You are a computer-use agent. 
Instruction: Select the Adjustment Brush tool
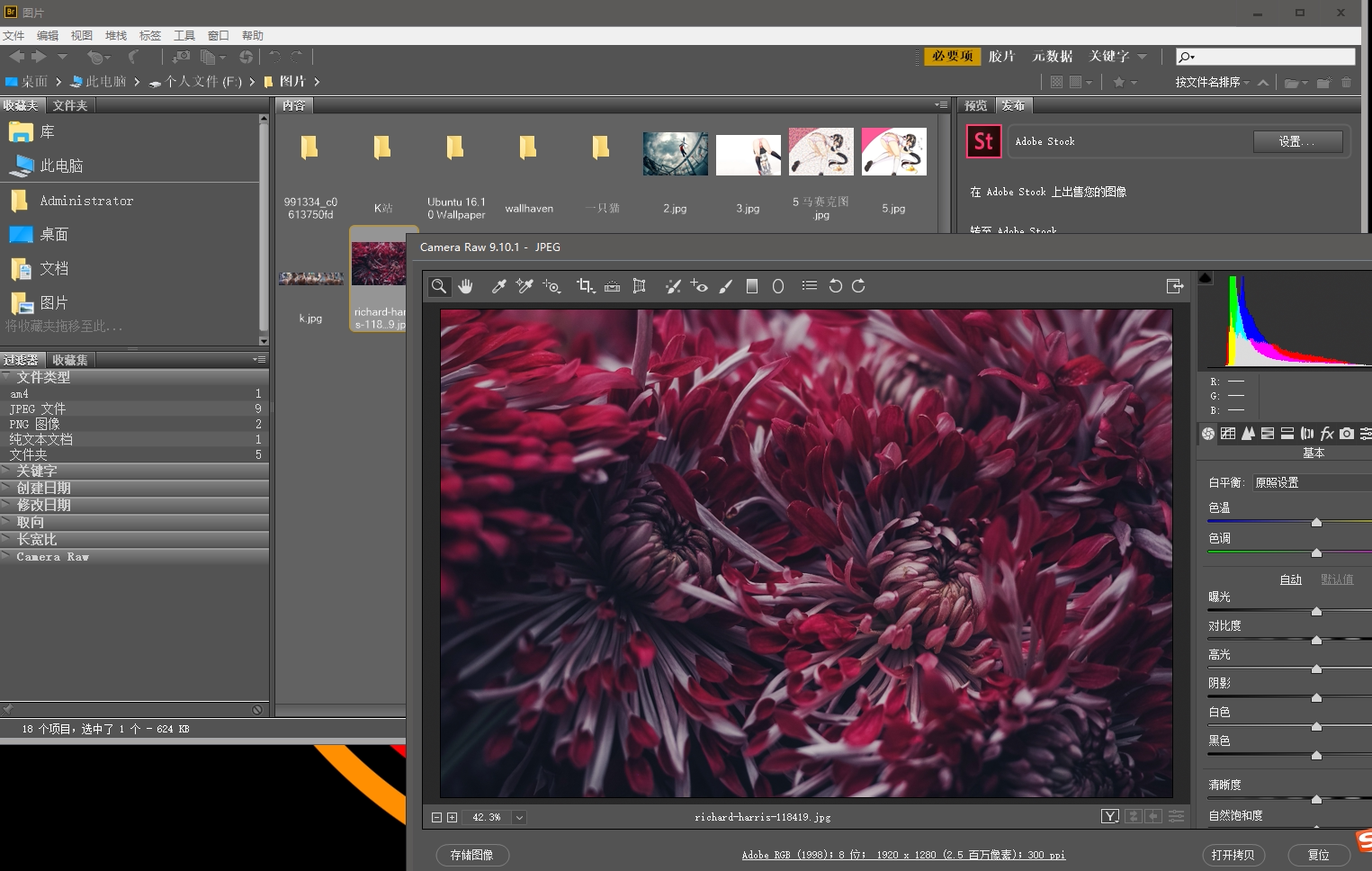[726, 286]
